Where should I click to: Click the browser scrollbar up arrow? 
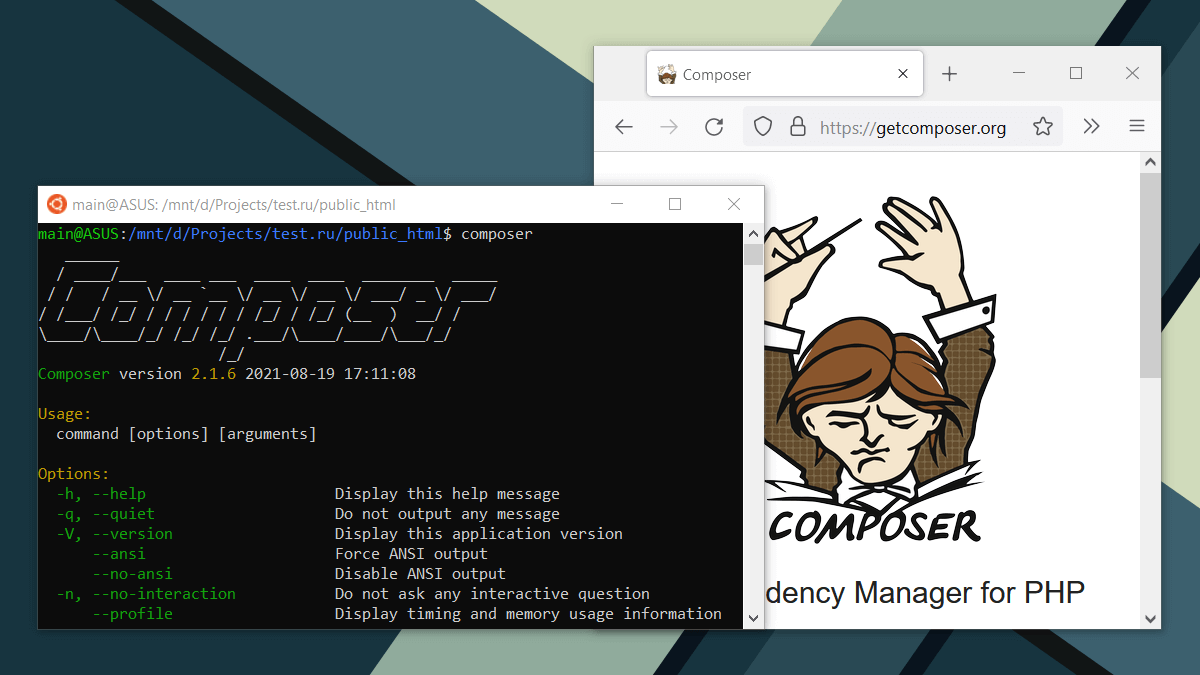[x=1150, y=162]
